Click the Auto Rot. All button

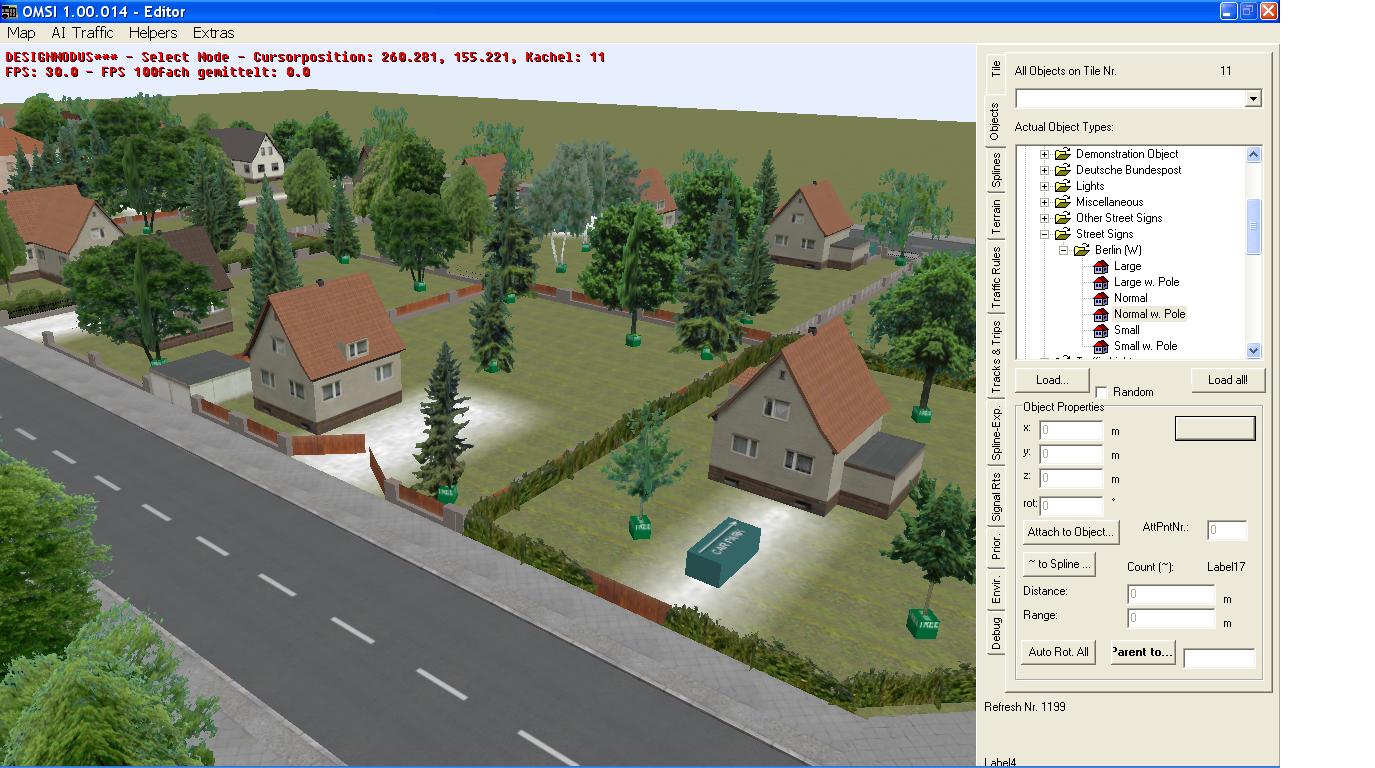pyautogui.click(x=1058, y=652)
